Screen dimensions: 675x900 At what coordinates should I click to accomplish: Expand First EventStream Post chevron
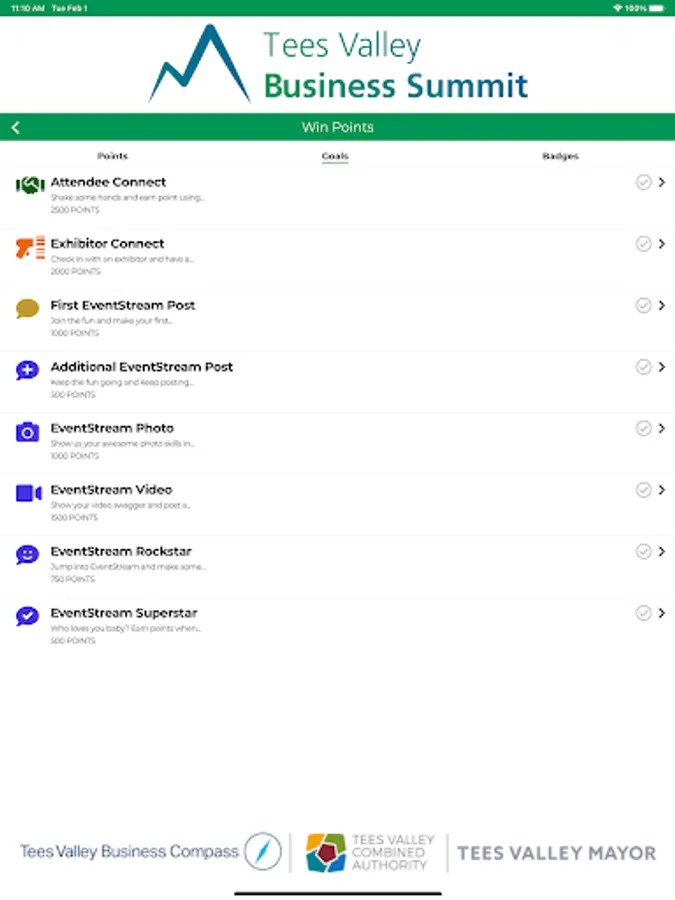(x=662, y=305)
